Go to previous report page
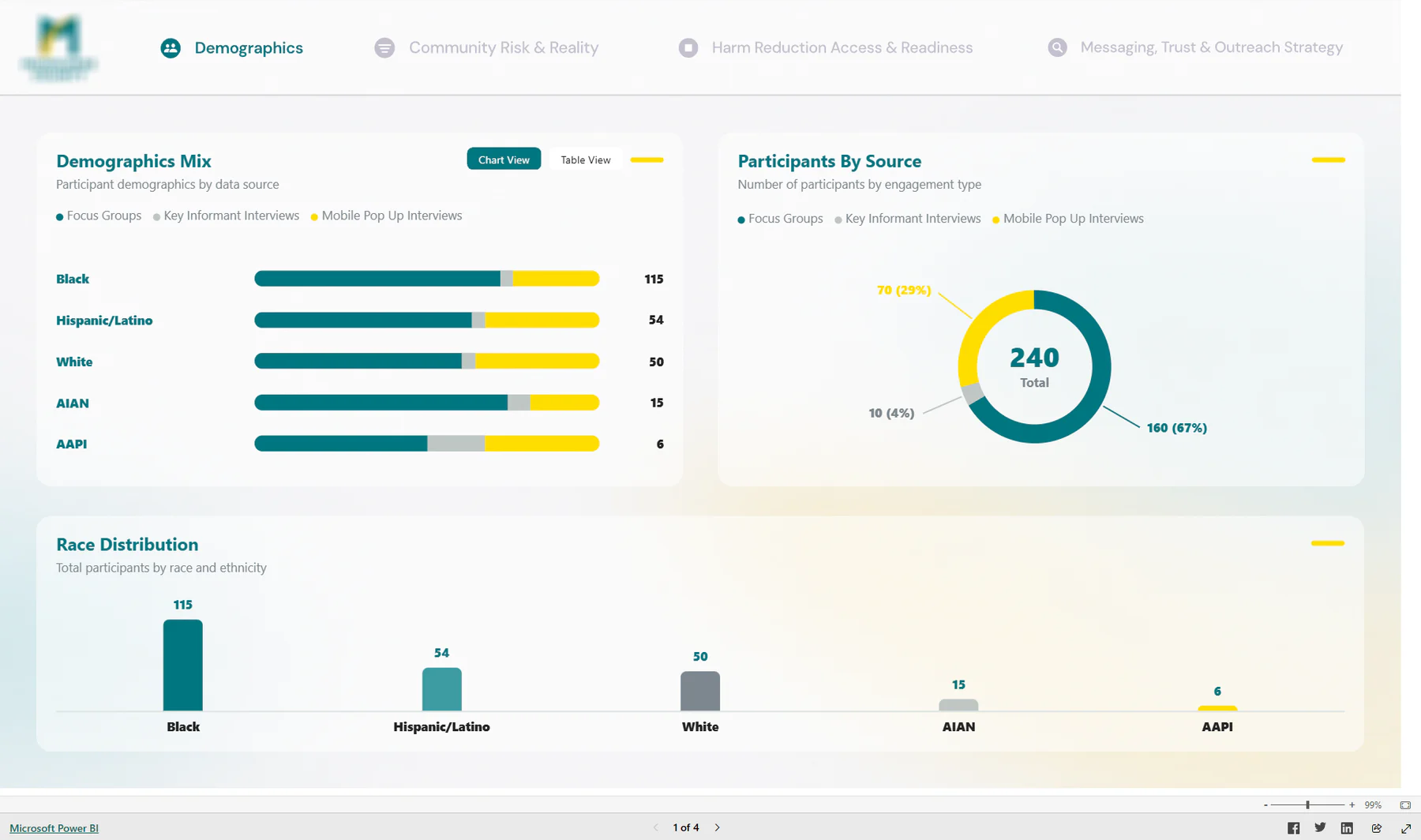This screenshot has width=1421, height=840. pyautogui.click(x=656, y=827)
